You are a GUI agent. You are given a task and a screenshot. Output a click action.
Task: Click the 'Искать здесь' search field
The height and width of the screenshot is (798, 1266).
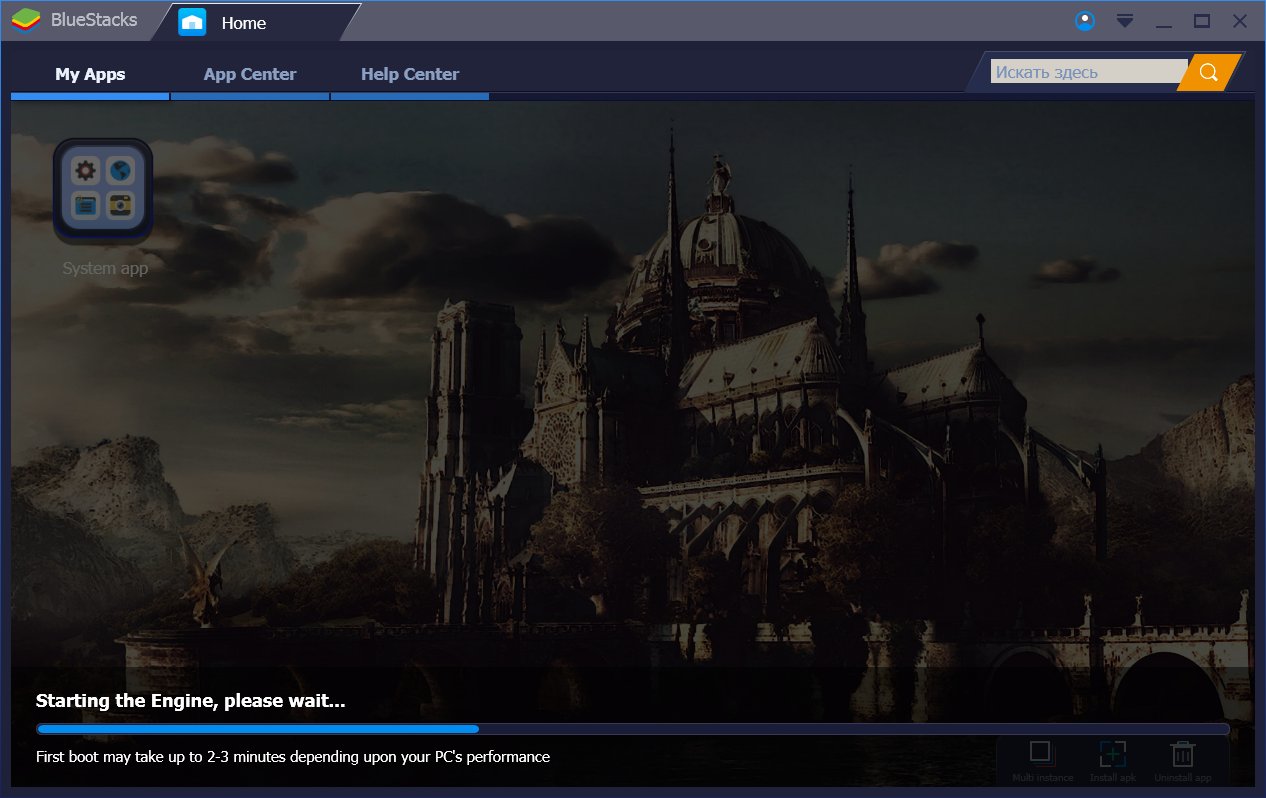1088,72
